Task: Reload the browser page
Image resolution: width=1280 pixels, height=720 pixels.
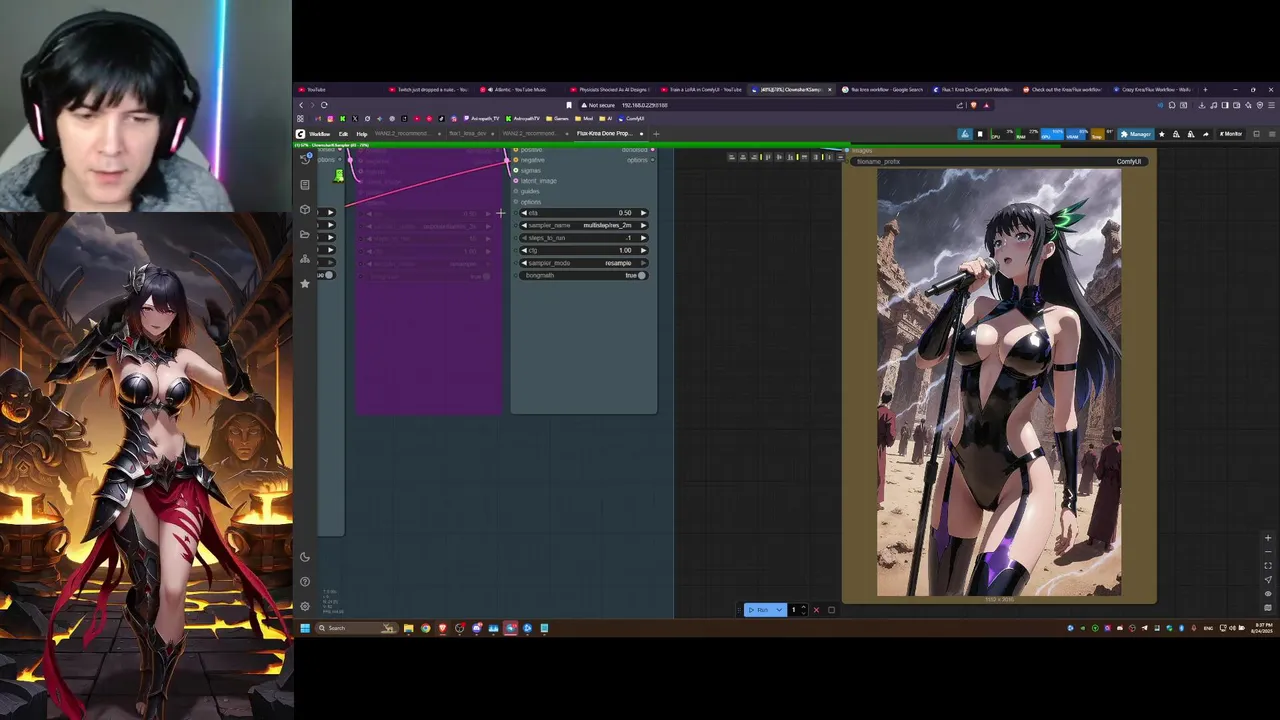Action: [324, 105]
